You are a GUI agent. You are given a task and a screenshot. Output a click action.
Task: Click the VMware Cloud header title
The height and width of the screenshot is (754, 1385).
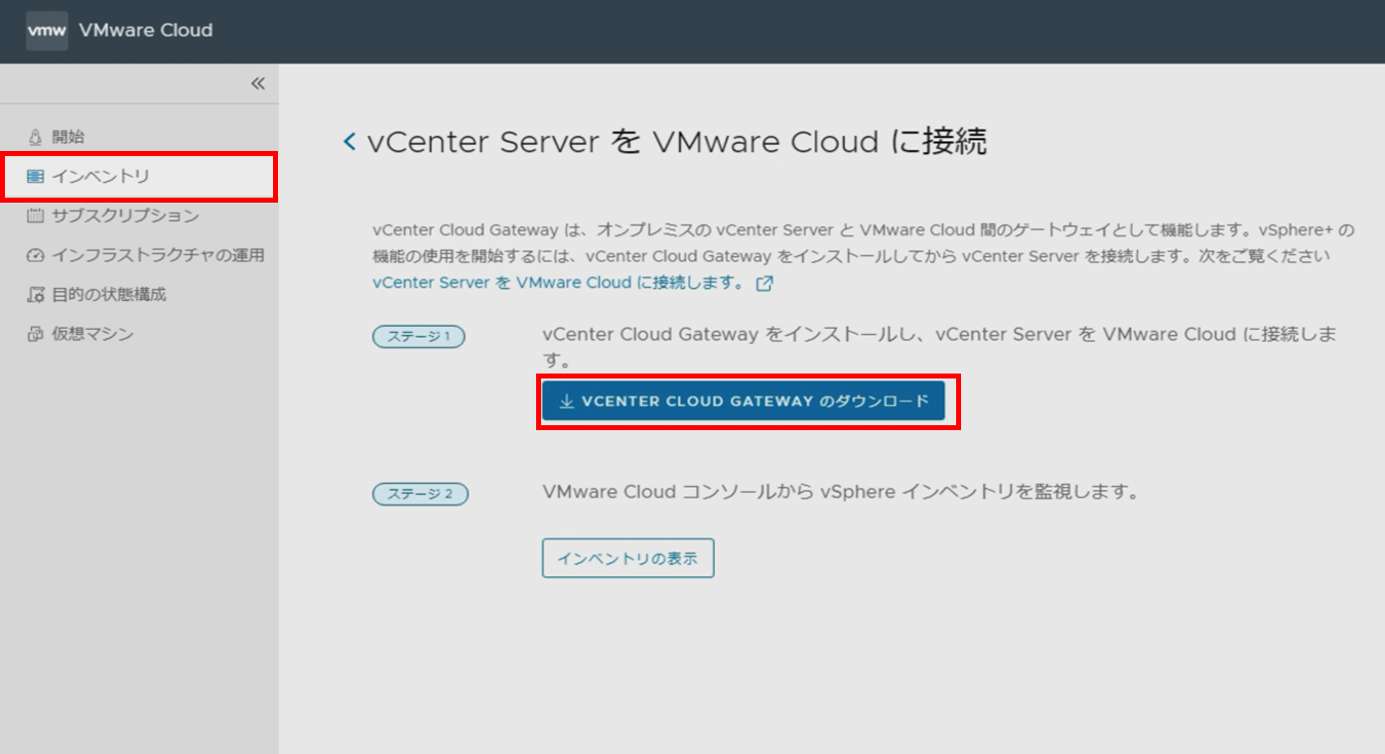pos(146,30)
